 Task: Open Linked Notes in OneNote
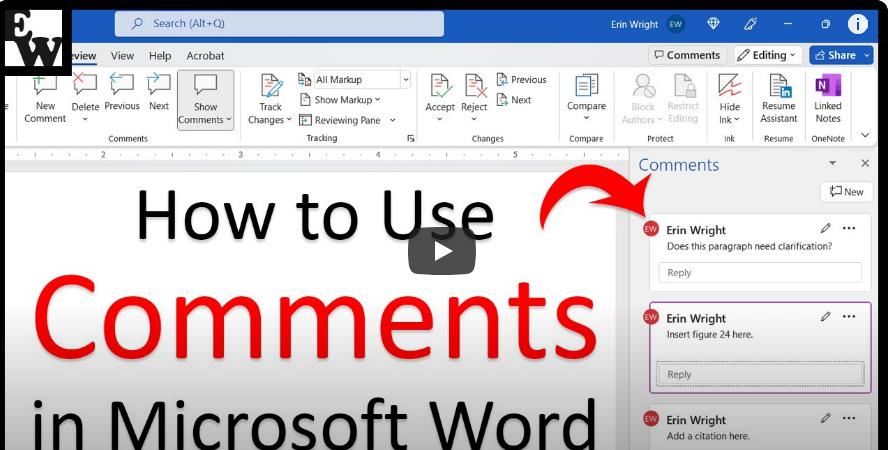(x=828, y=98)
